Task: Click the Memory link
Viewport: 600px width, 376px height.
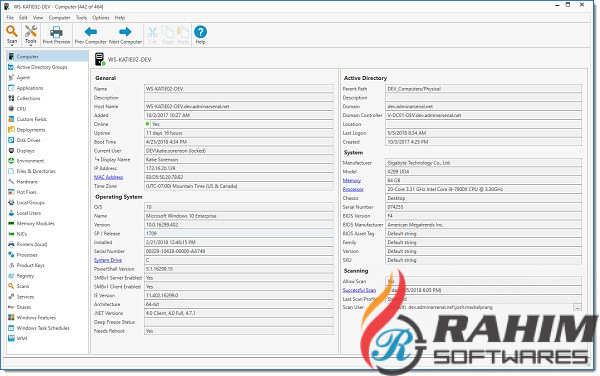Action: click(x=352, y=181)
